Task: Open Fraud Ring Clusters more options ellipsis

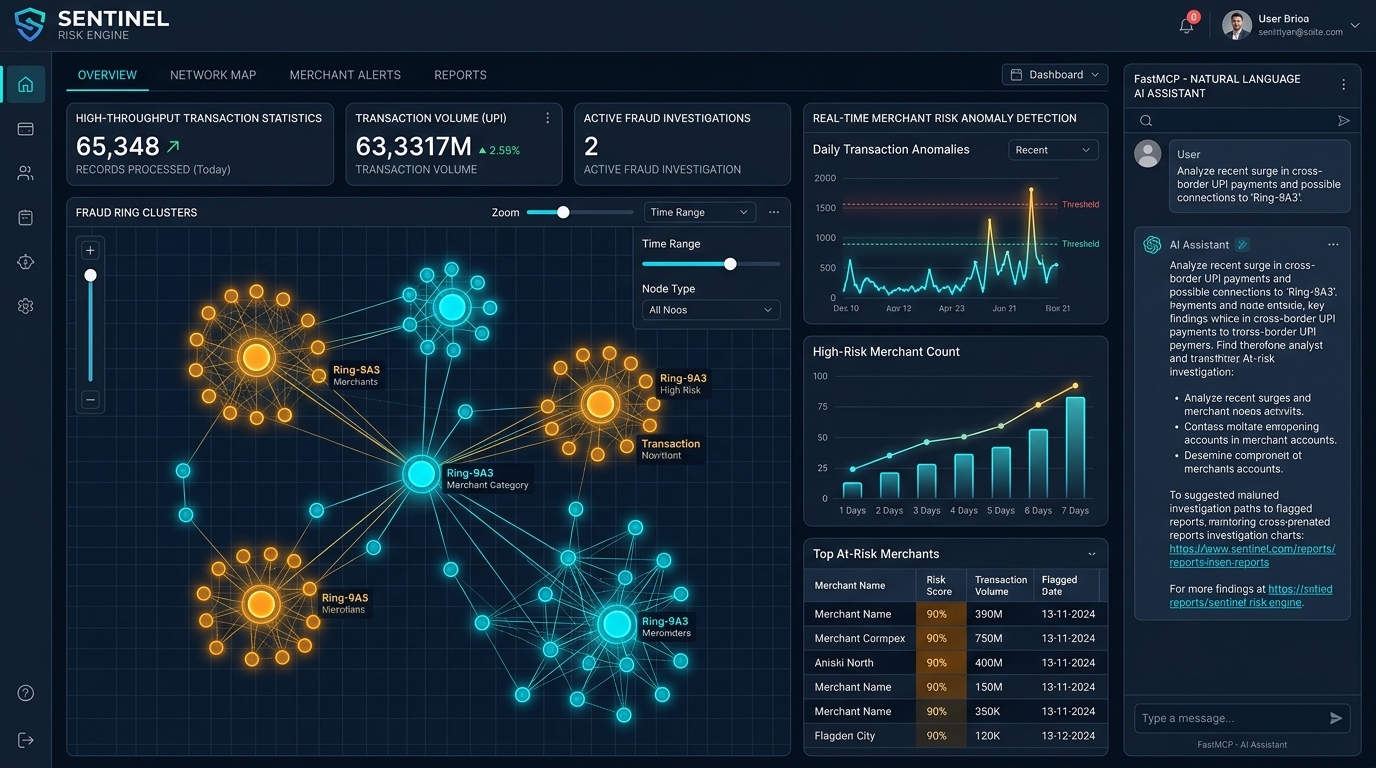Action: 774,212
